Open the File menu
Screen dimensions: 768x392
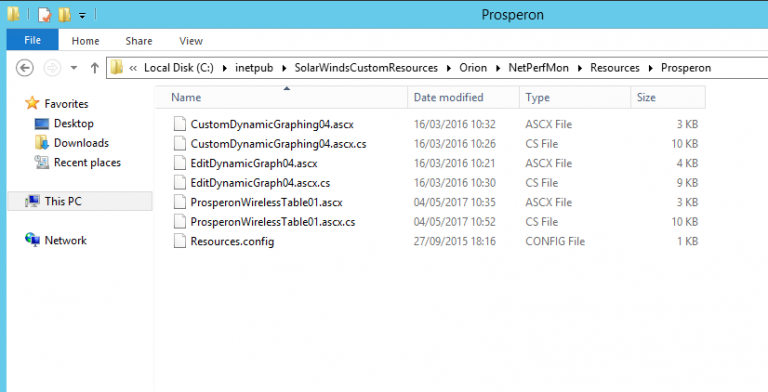pos(32,40)
